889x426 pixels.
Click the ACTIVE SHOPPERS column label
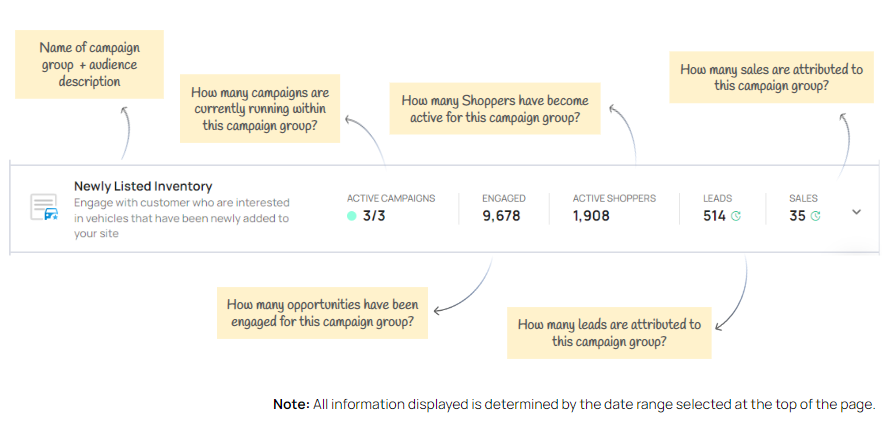[614, 199]
